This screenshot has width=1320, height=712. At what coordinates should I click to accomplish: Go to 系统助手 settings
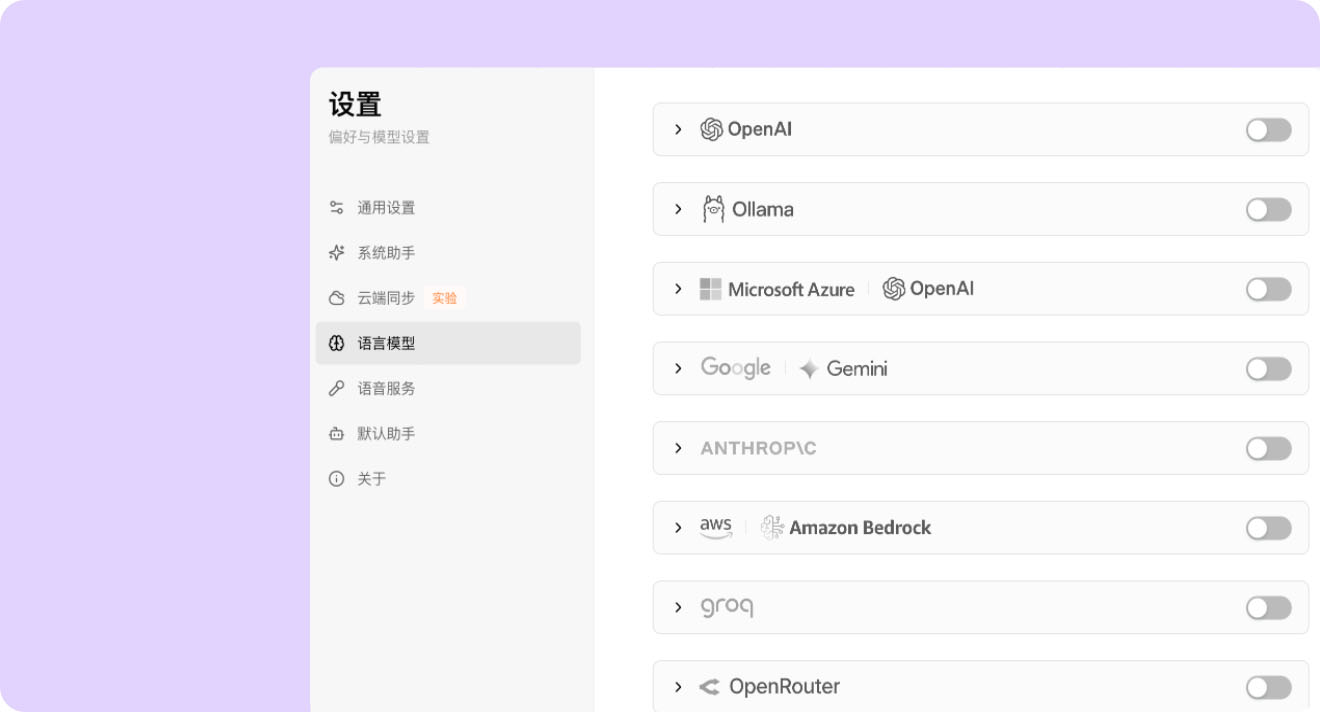point(387,252)
